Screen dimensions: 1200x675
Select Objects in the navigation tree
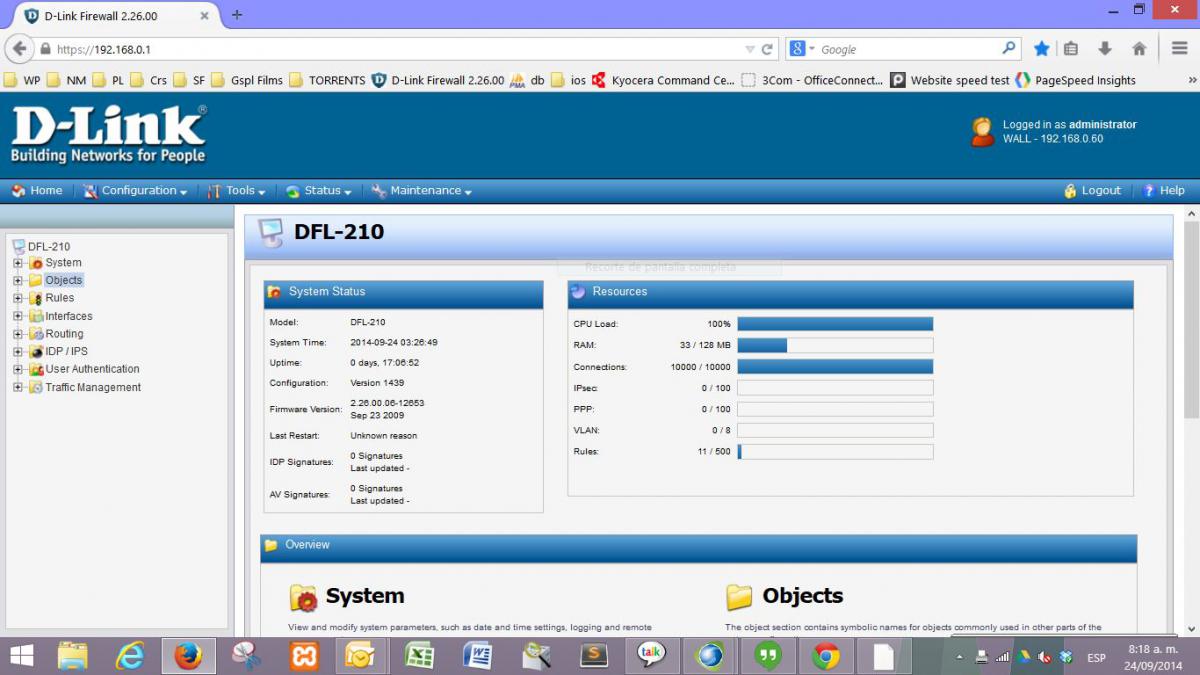click(64, 280)
